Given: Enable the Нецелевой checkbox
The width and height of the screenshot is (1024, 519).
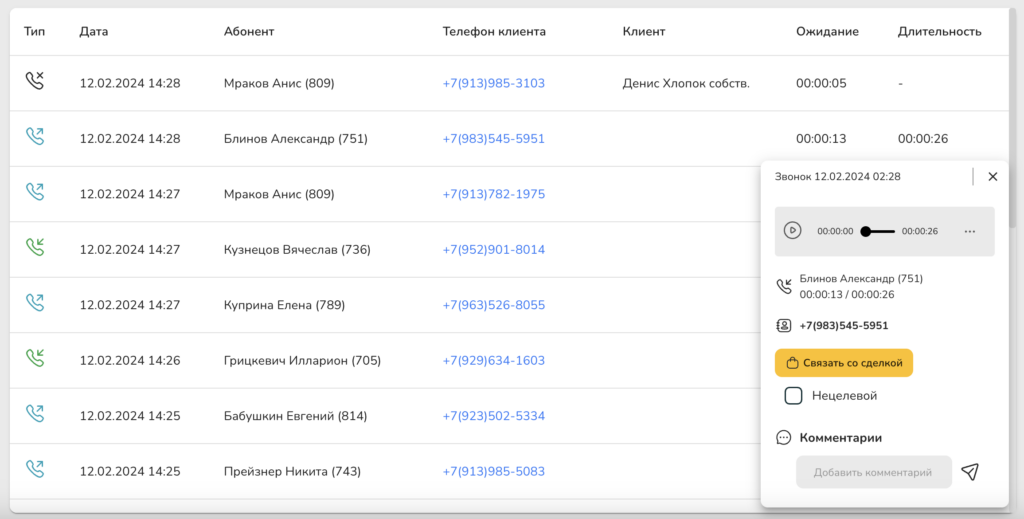Looking at the screenshot, I should click(793, 396).
